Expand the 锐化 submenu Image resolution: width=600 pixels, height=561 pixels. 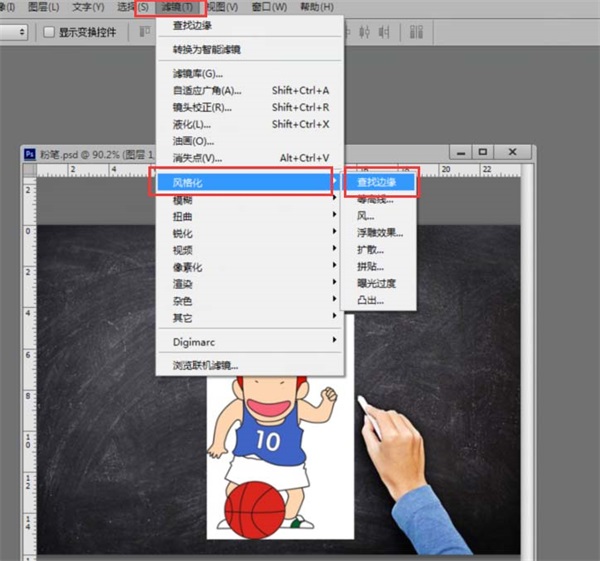pos(250,233)
